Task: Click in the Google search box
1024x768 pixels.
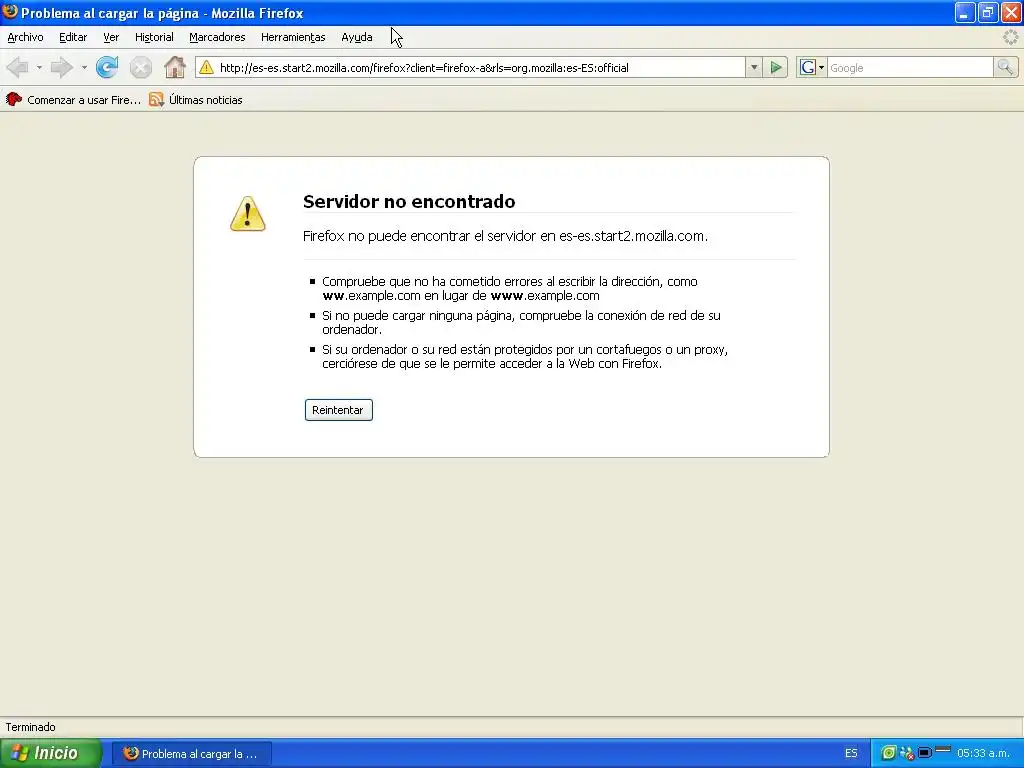Action: pos(910,67)
